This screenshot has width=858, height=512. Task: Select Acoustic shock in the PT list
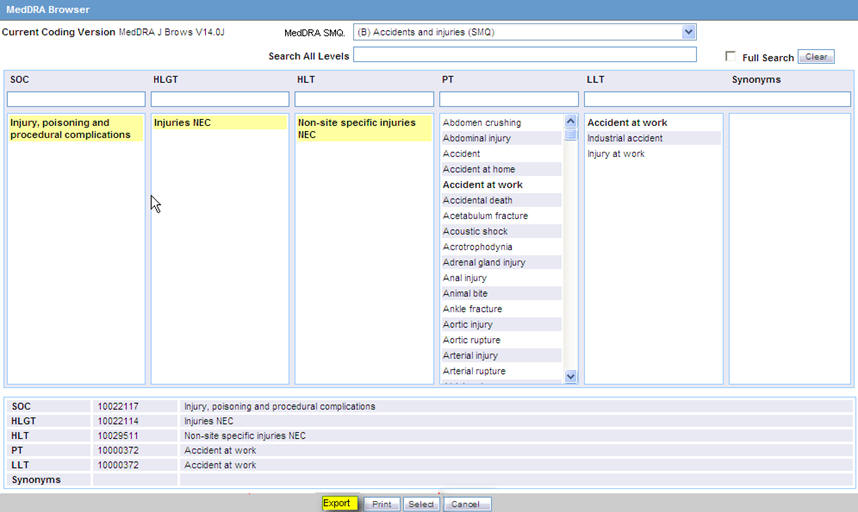click(475, 231)
